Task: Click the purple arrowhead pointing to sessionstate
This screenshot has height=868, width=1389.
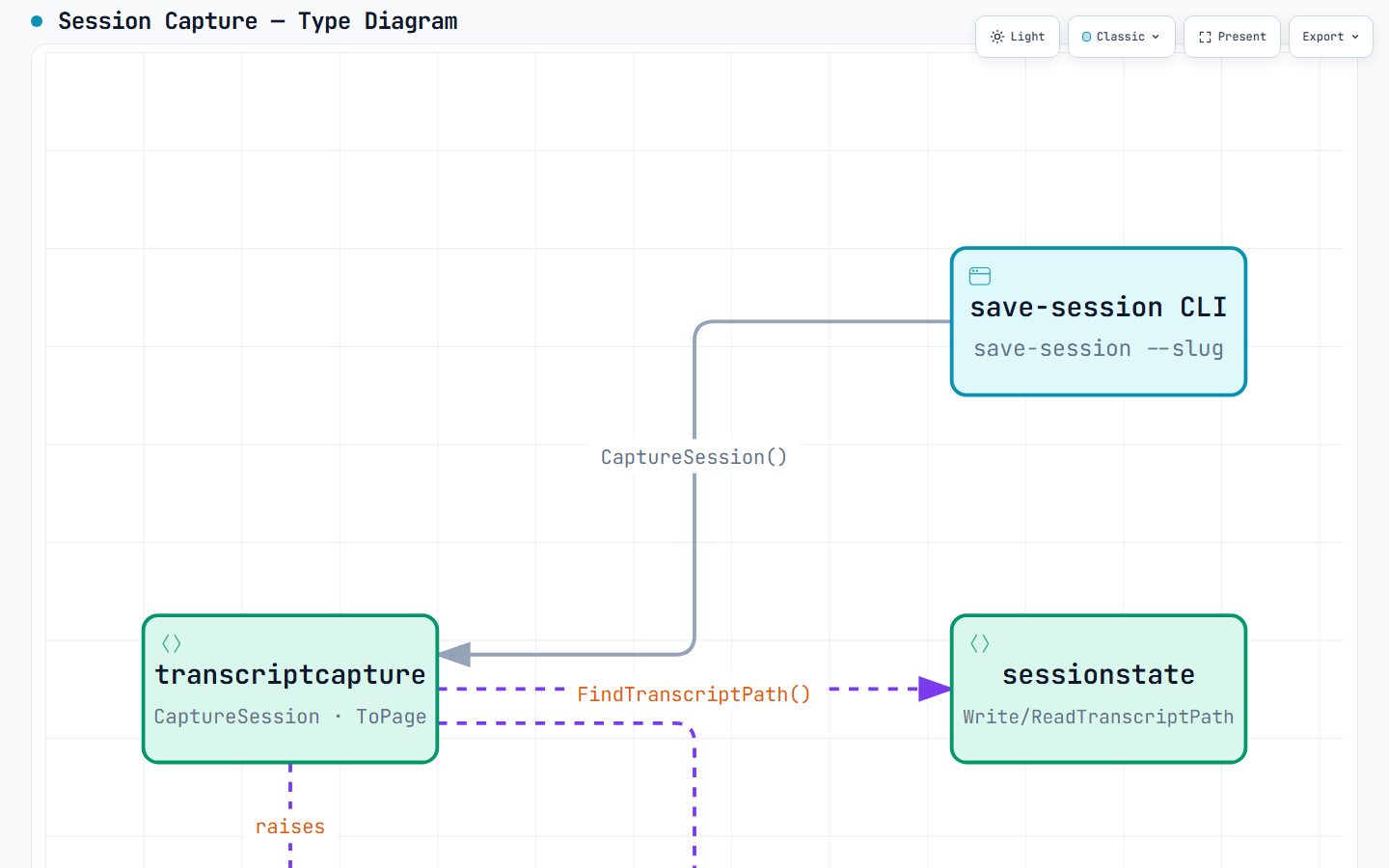Action: 935,689
